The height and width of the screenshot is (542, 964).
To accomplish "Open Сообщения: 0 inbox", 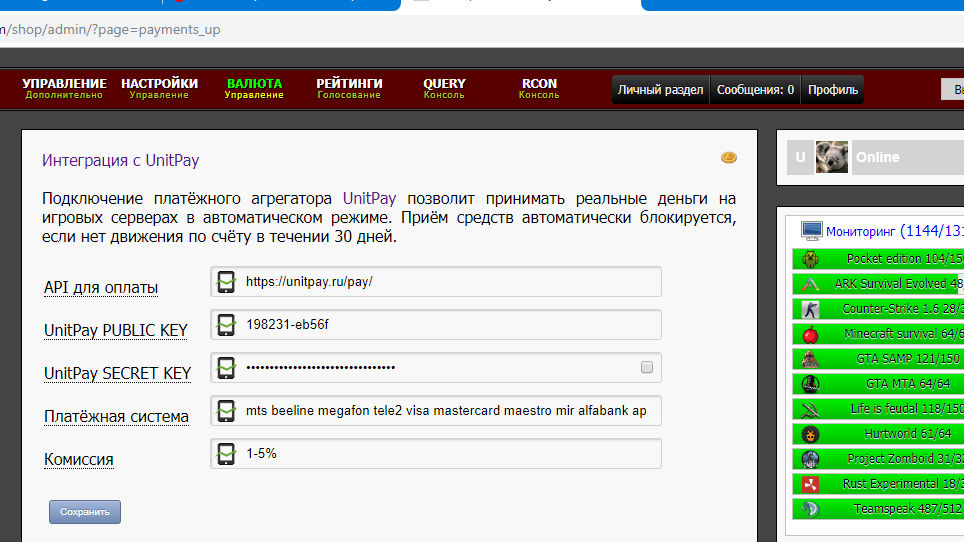I will pyautogui.click(x=755, y=90).
